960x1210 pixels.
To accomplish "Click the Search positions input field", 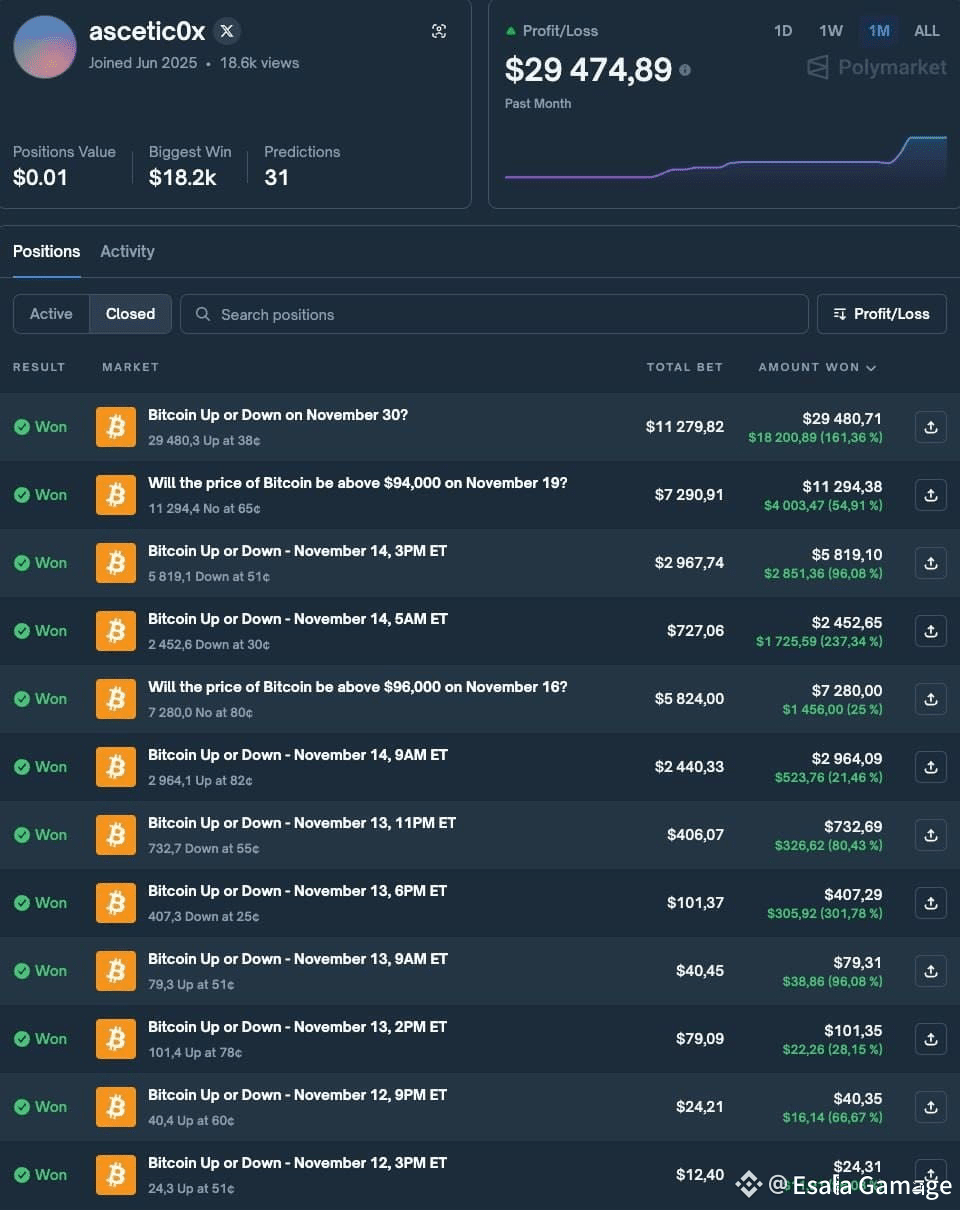I will click(x=494, y=314).
